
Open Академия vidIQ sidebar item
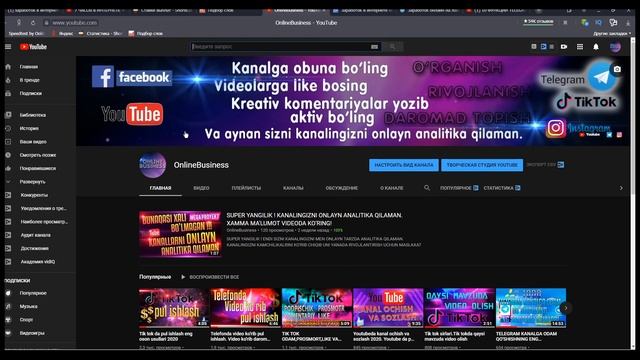(38, 262)
